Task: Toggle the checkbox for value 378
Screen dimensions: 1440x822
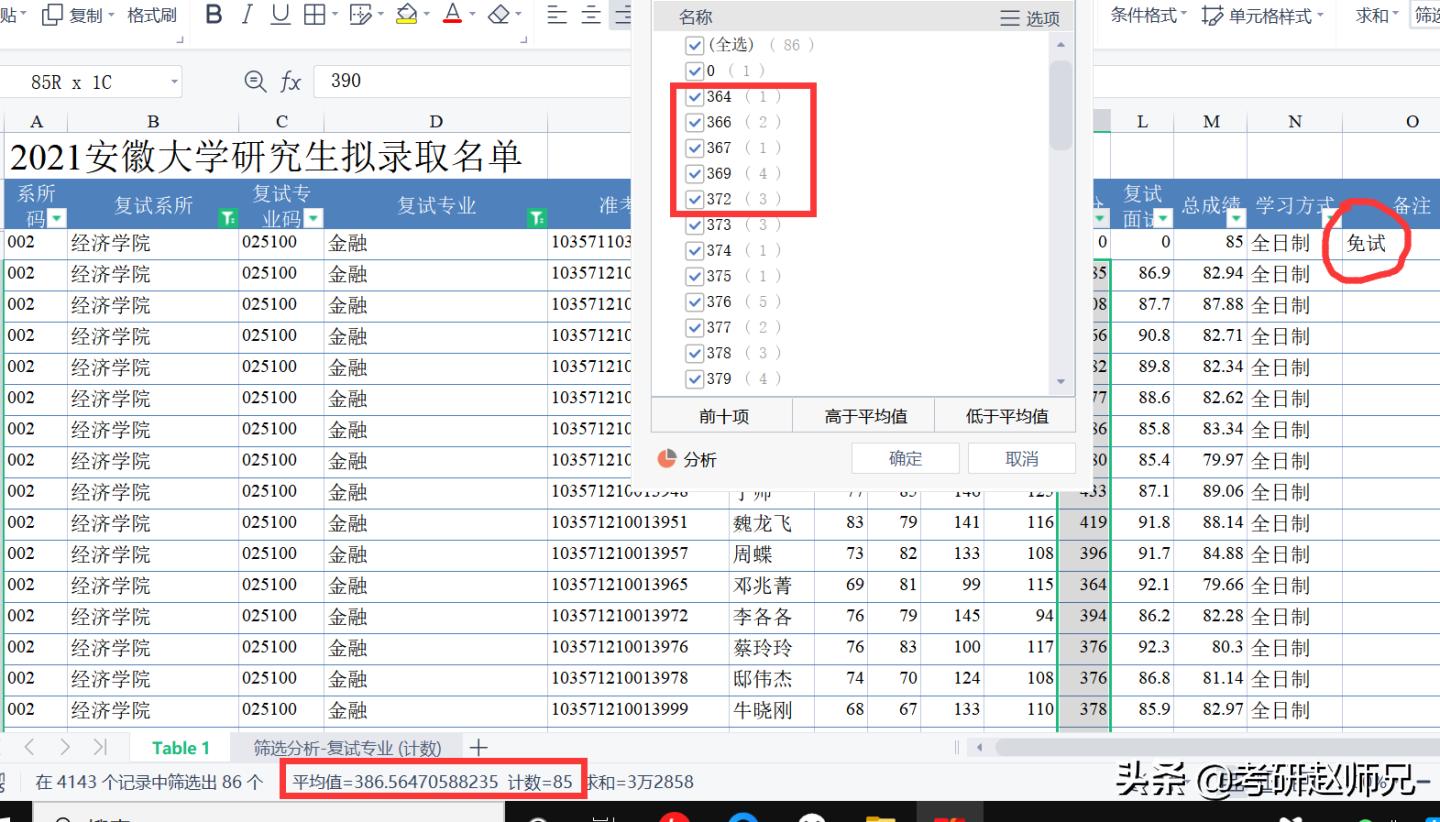Action: (695, 352)
